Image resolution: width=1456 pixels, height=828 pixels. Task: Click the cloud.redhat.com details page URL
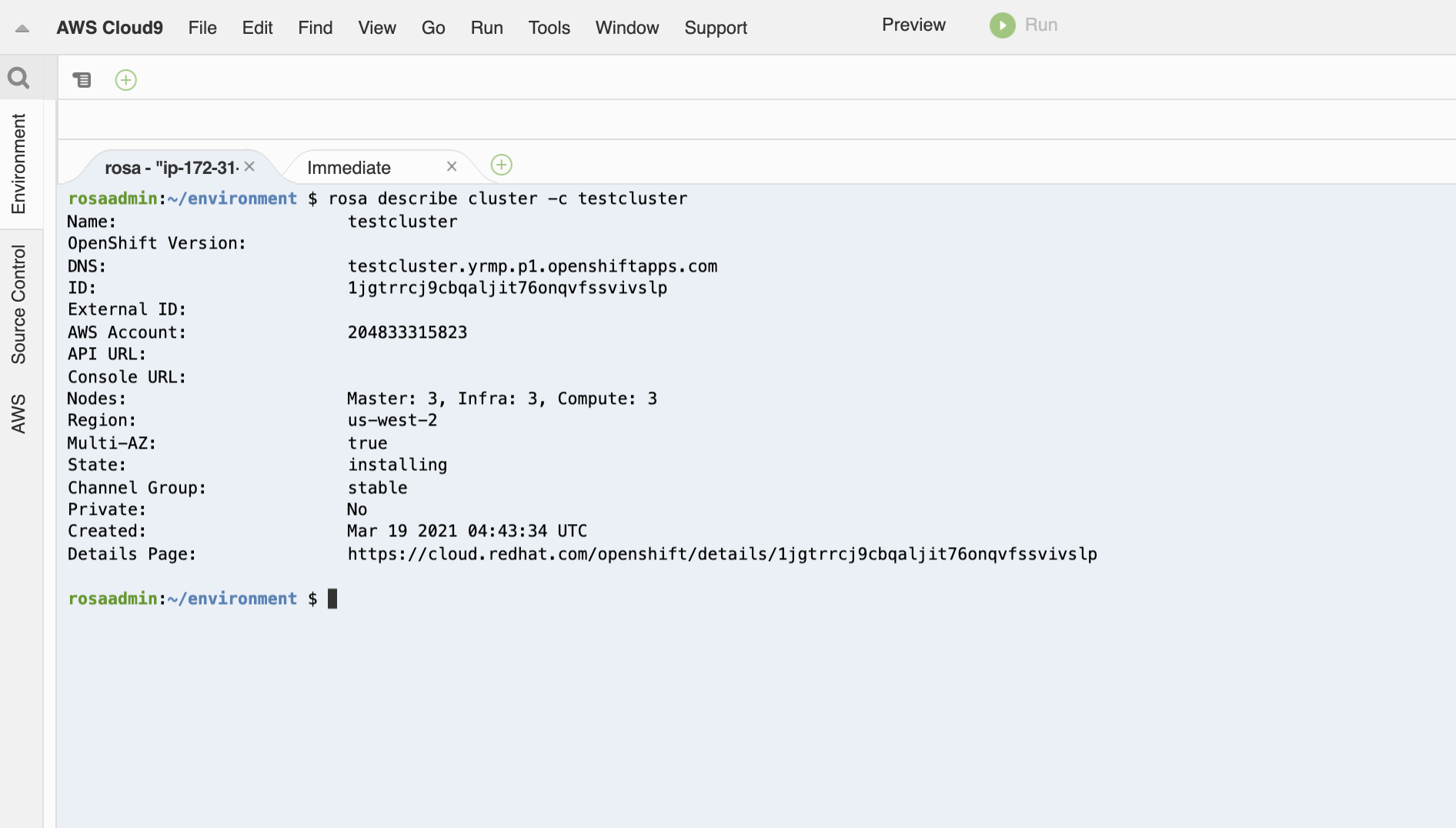(722, 554)
